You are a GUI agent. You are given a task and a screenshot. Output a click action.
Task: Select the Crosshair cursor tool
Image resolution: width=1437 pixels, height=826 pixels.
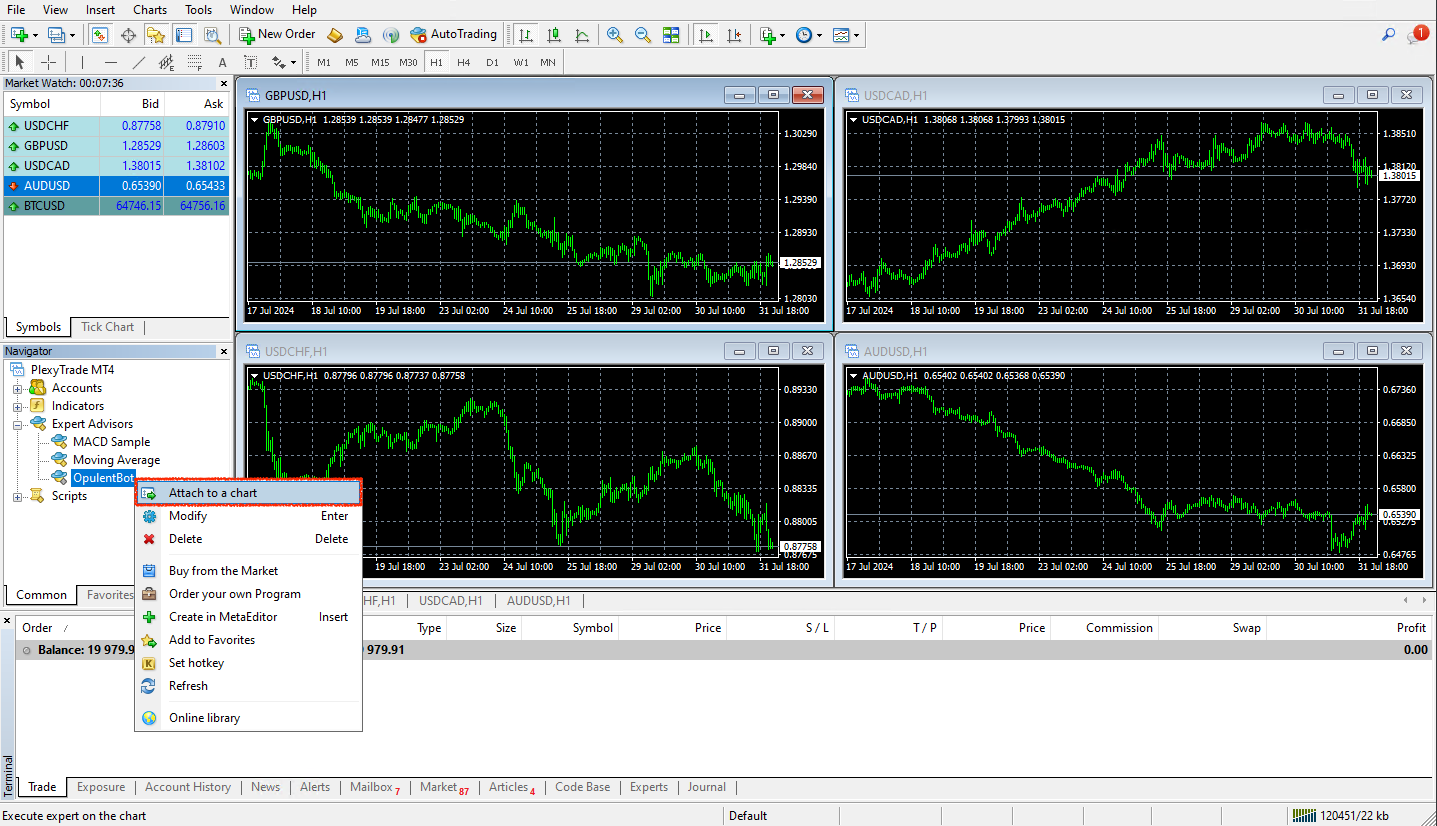(x=48, y=62)
